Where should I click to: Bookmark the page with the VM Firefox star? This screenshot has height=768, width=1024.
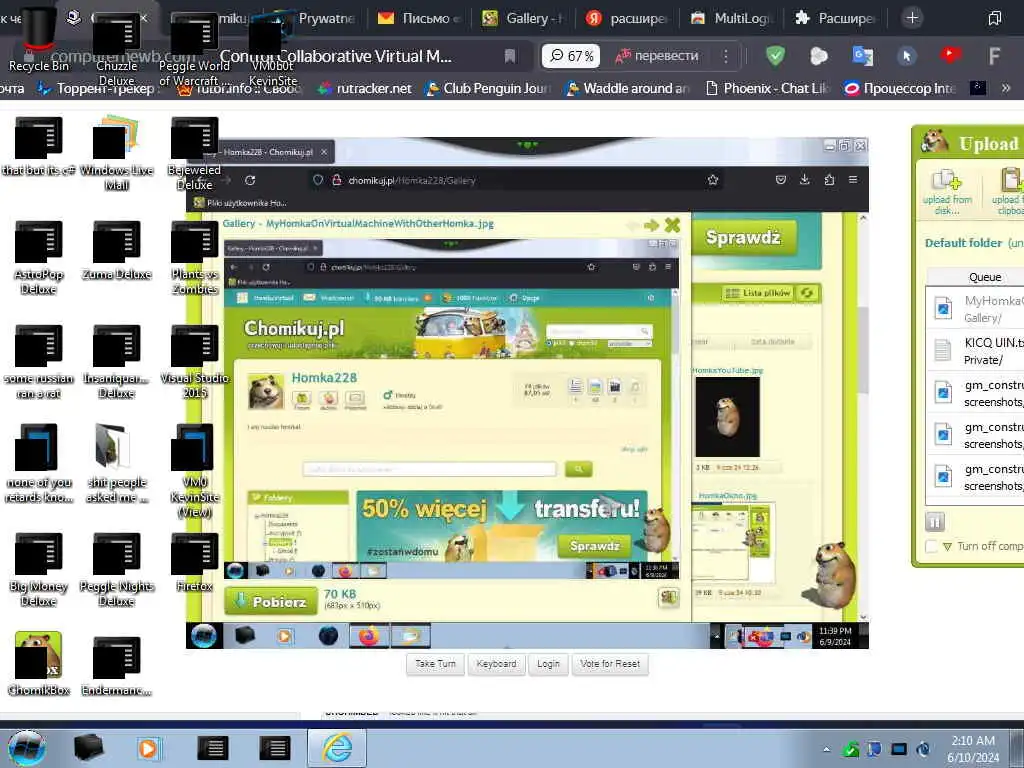[712, 180]
